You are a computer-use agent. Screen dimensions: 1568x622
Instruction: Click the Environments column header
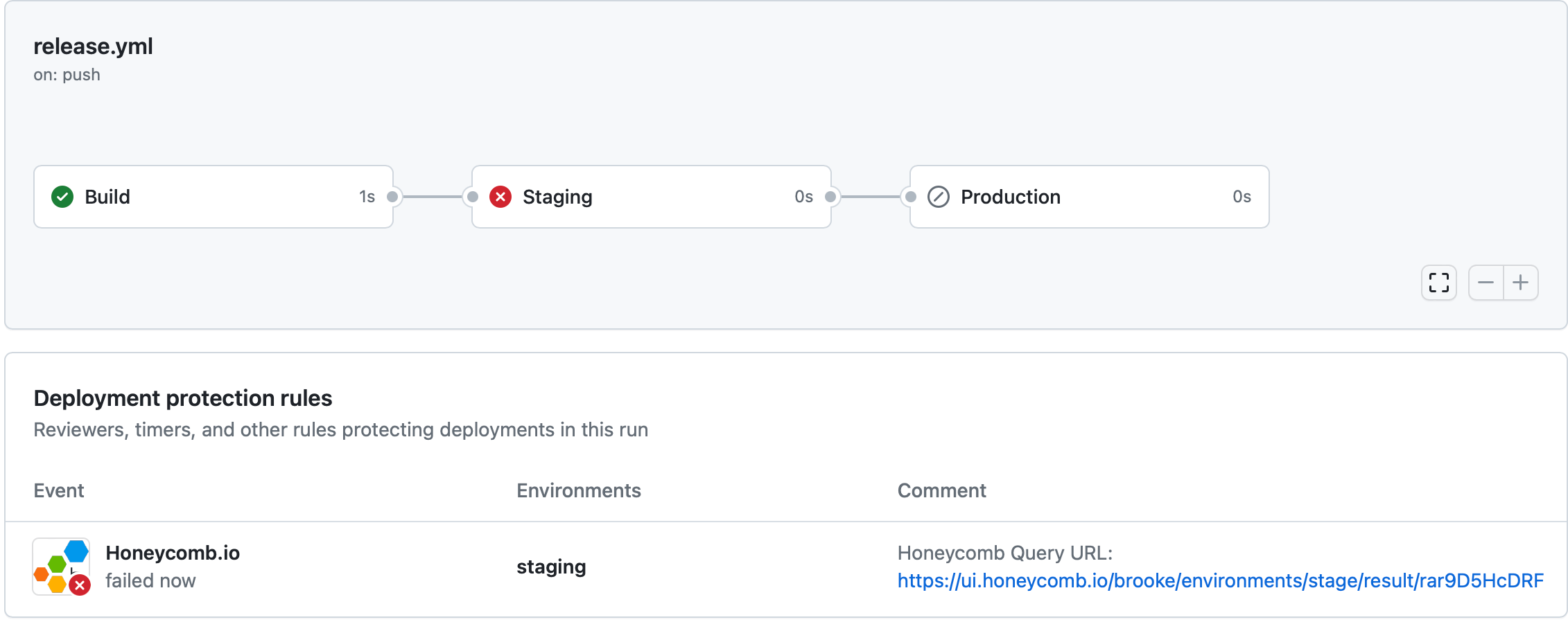579,490
